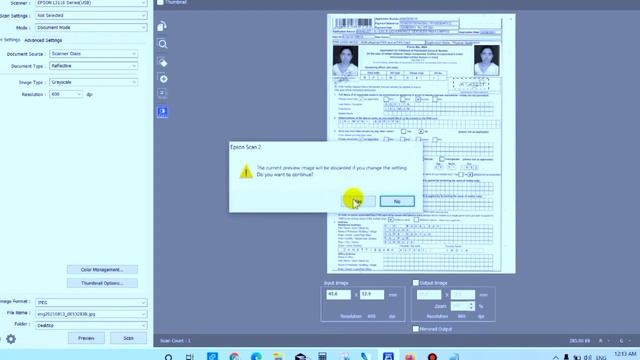Image resolution: width=640 pixels, height=360 pixels.
Task: Open the Scanner dropdown
Action: (x=91, y=3)
